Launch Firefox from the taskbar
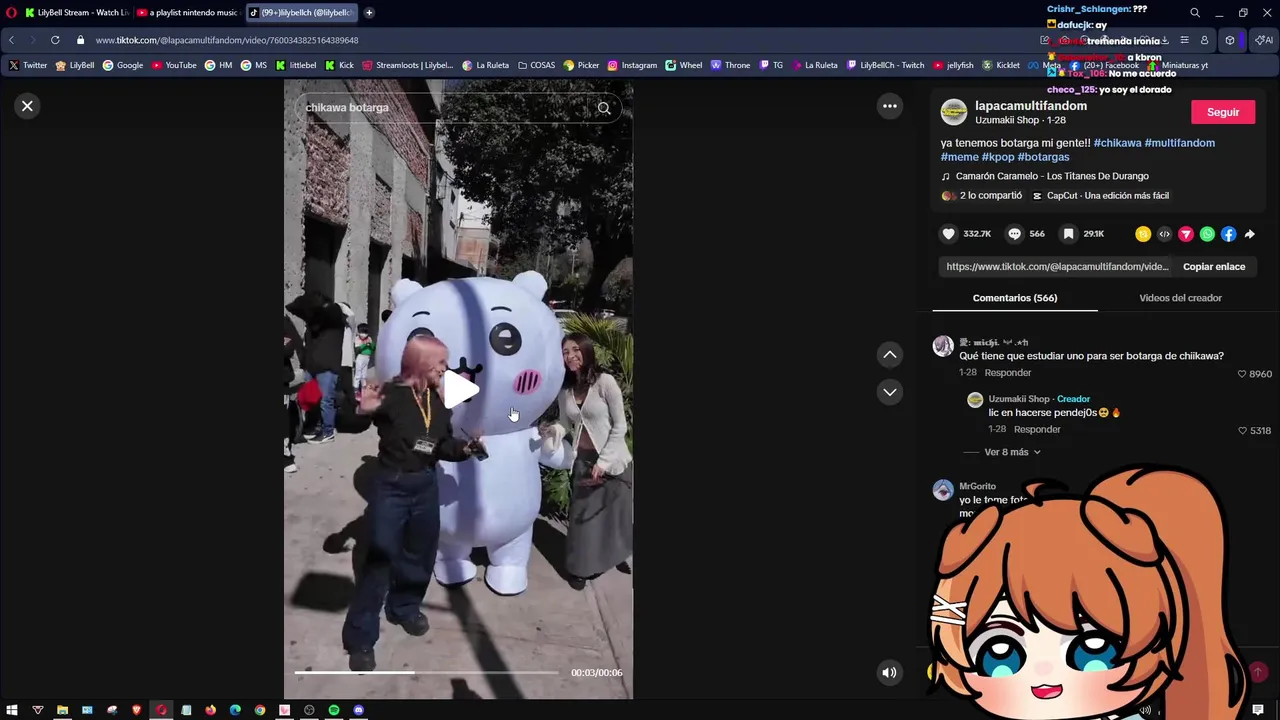Screen dimensions: 1280x720 click(x=210, y=710)
